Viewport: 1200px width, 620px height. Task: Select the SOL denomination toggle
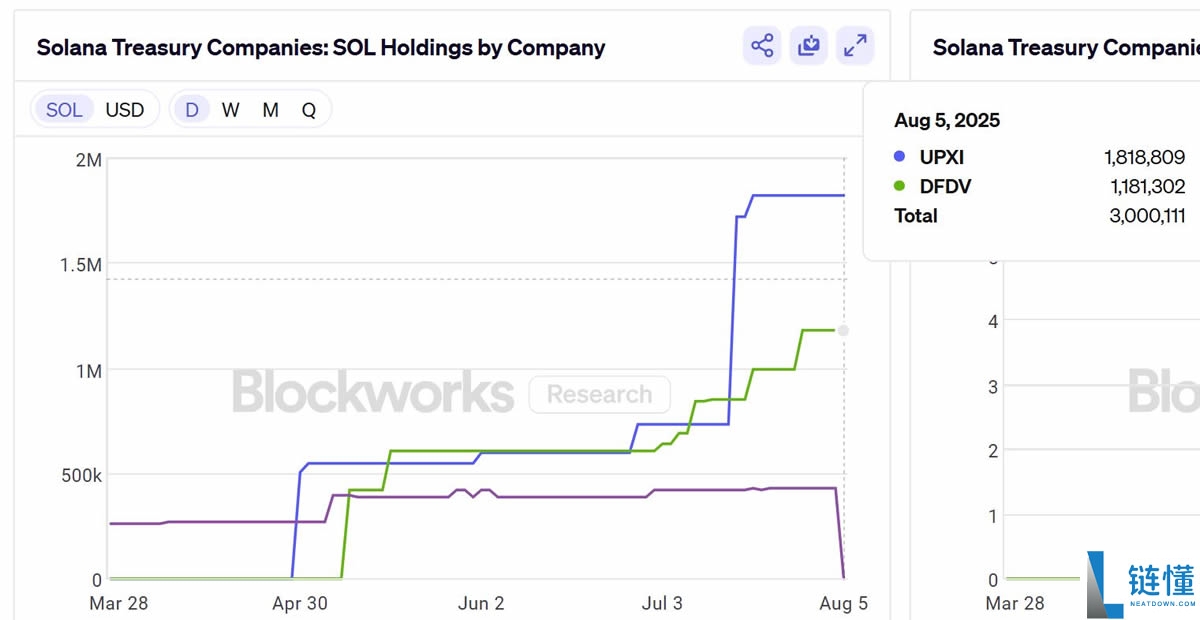point(64,110)
